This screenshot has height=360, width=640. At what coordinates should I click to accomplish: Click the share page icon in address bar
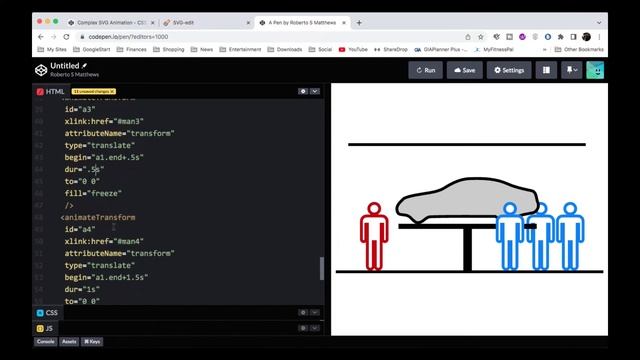pyautogui.click(x=468, y=37)
